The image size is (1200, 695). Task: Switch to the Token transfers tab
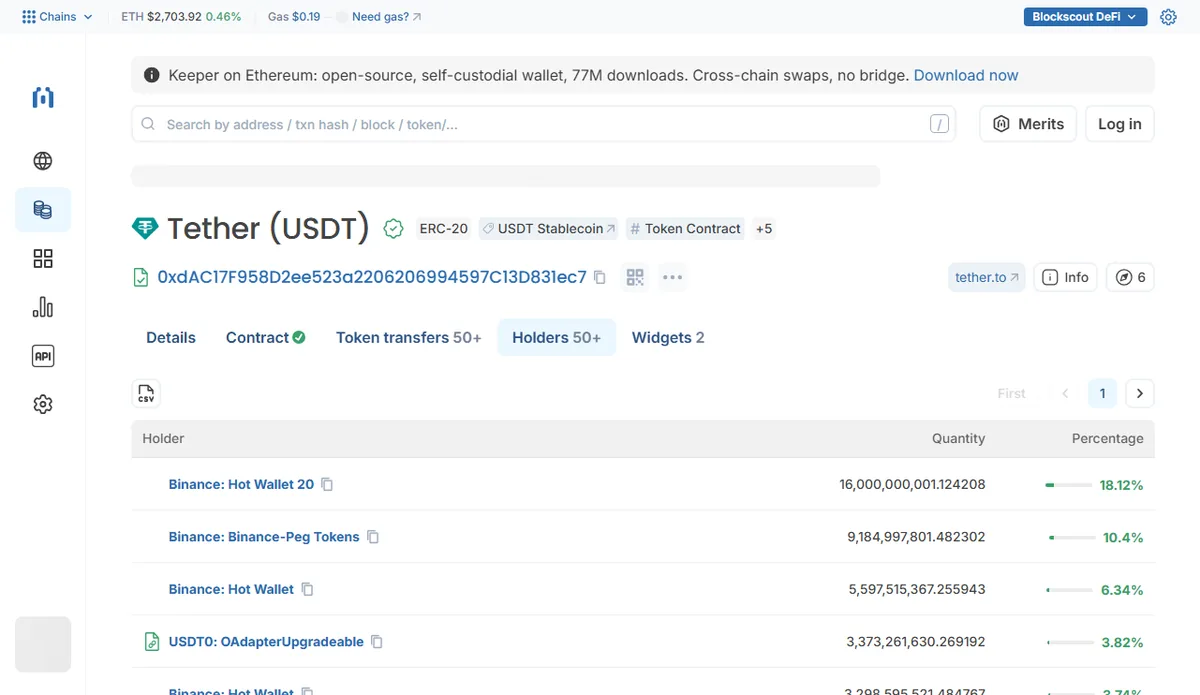pyautogui.click(x=408, y=338)
